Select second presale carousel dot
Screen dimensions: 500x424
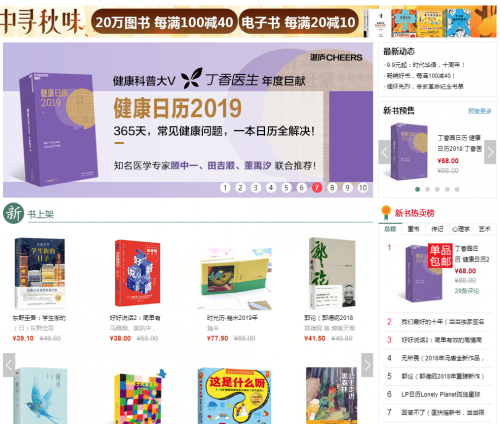pyautogui.click(x=427, y=189)
